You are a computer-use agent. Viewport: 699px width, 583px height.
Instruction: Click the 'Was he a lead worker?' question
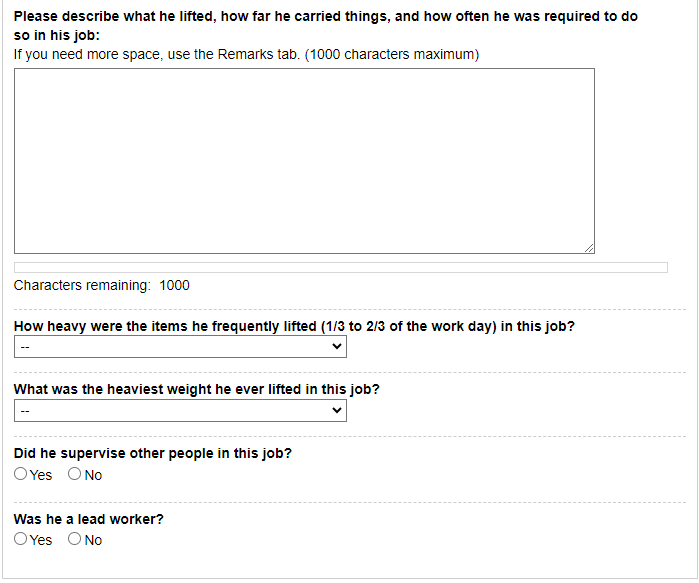(89, 519)
